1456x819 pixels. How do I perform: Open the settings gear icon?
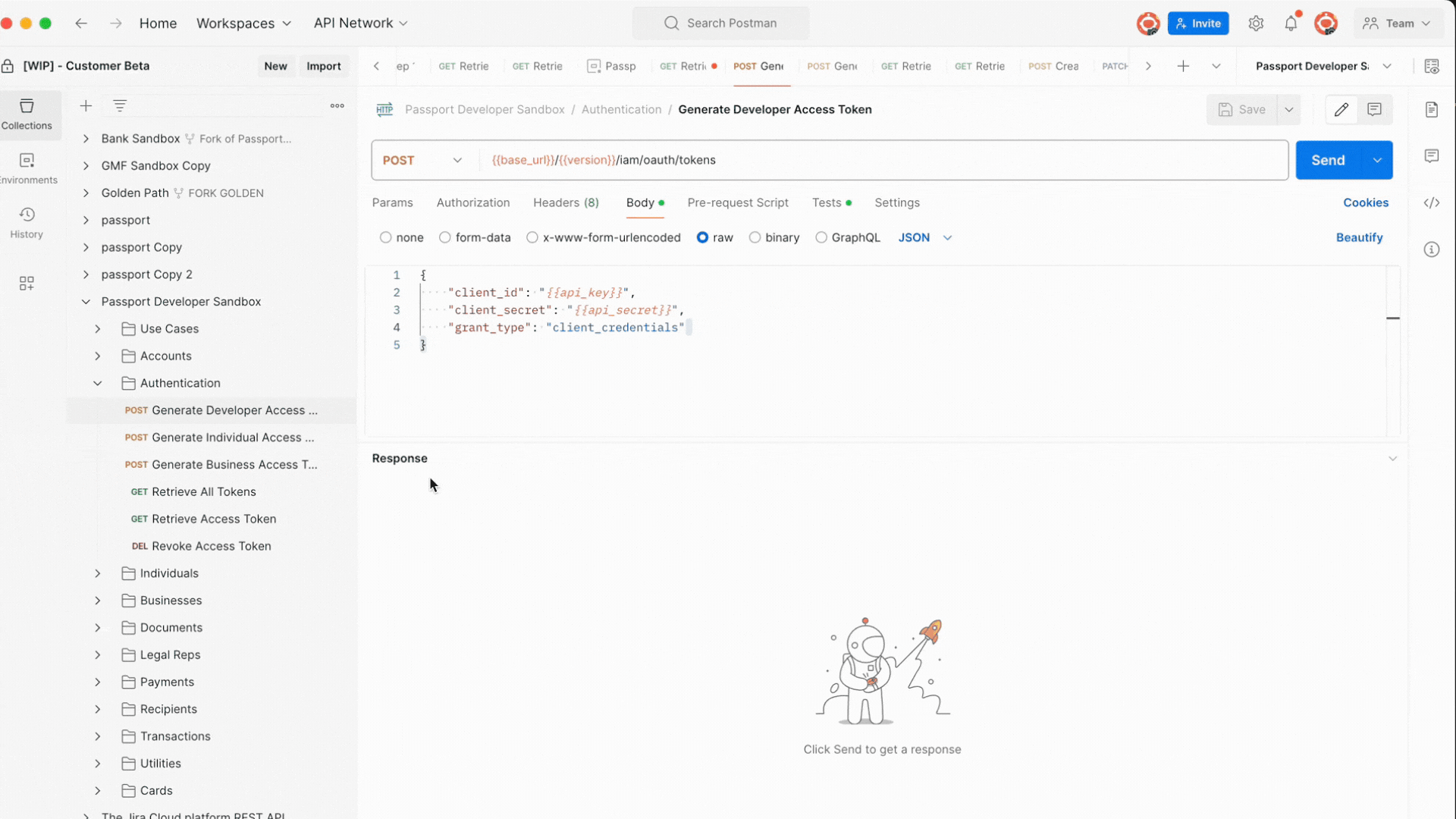(x=1256, y=24)
